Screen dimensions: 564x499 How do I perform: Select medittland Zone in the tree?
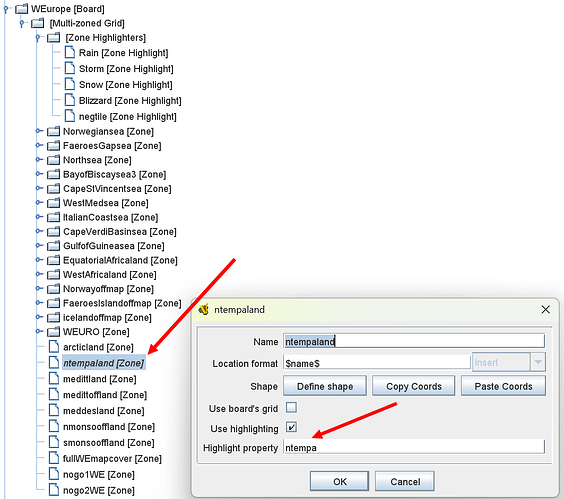click(x=100, y=379)
